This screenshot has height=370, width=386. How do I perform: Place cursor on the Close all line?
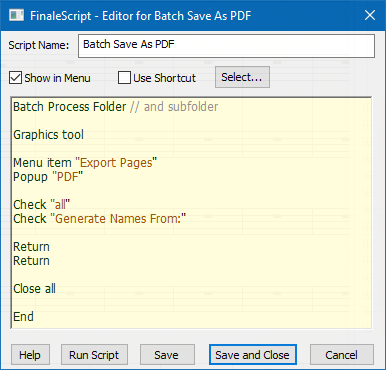click(34, 289)
